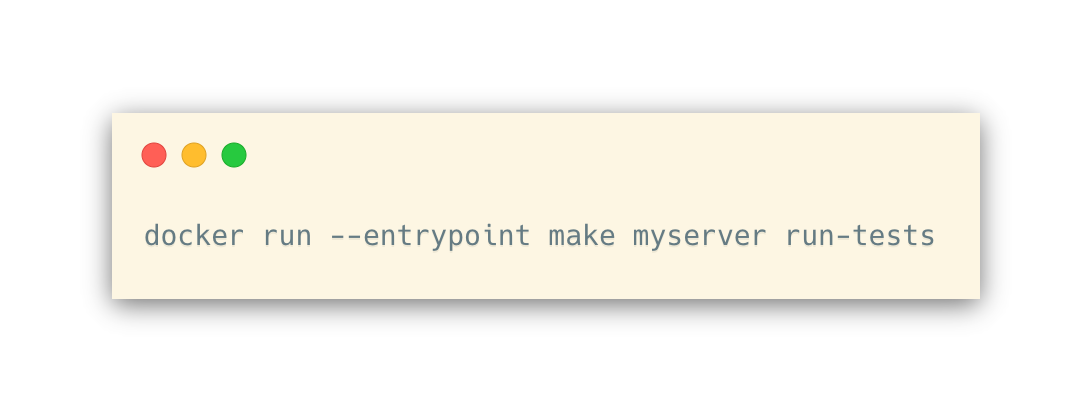Image resolution: width=1092 pixels, height=410 pixels.
Task: Click the "point" part of --entrypoint
Action: [489, 237]
